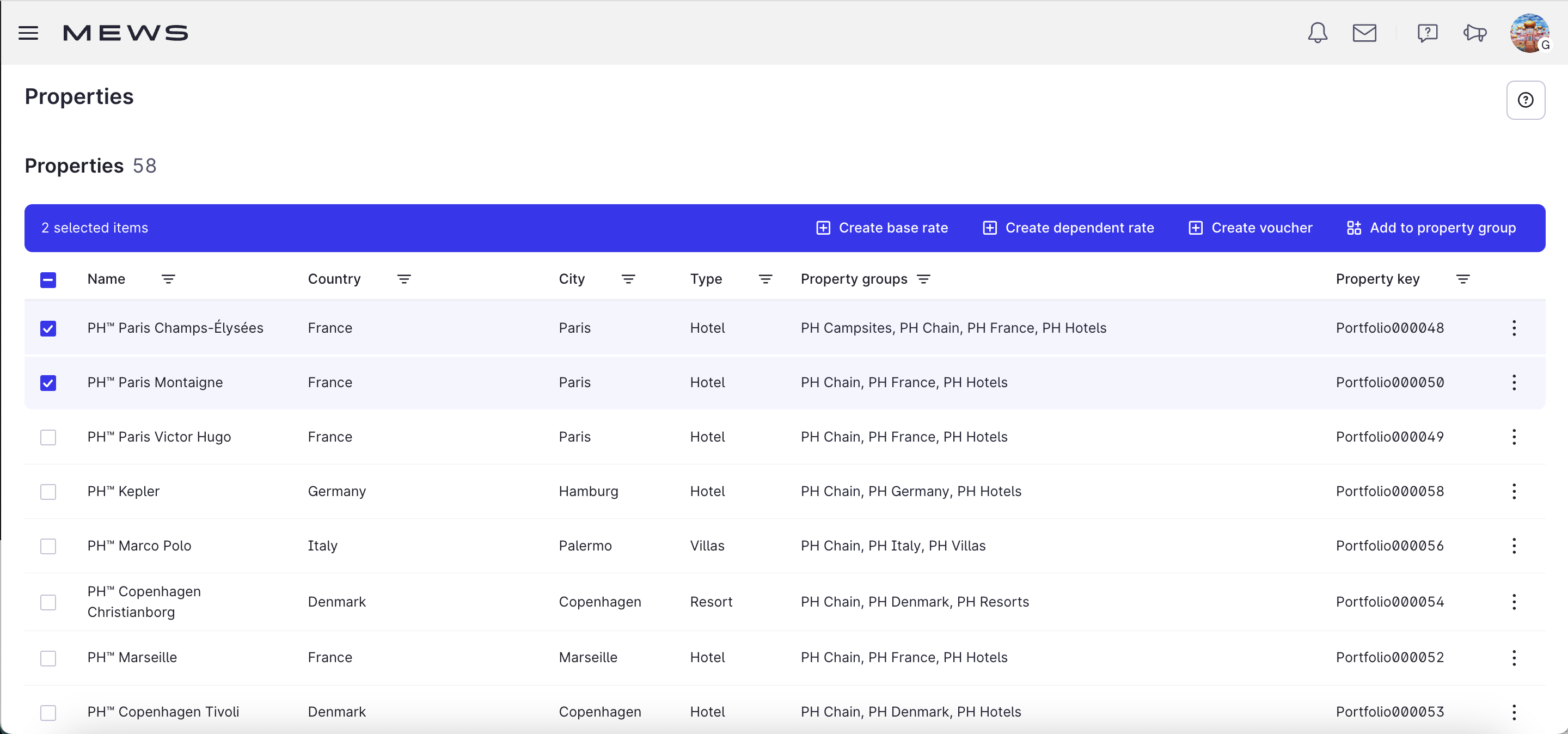Open row menu for Portfolio000050
This screenshot has height=734, width=1568.
tap(1514, 382)
